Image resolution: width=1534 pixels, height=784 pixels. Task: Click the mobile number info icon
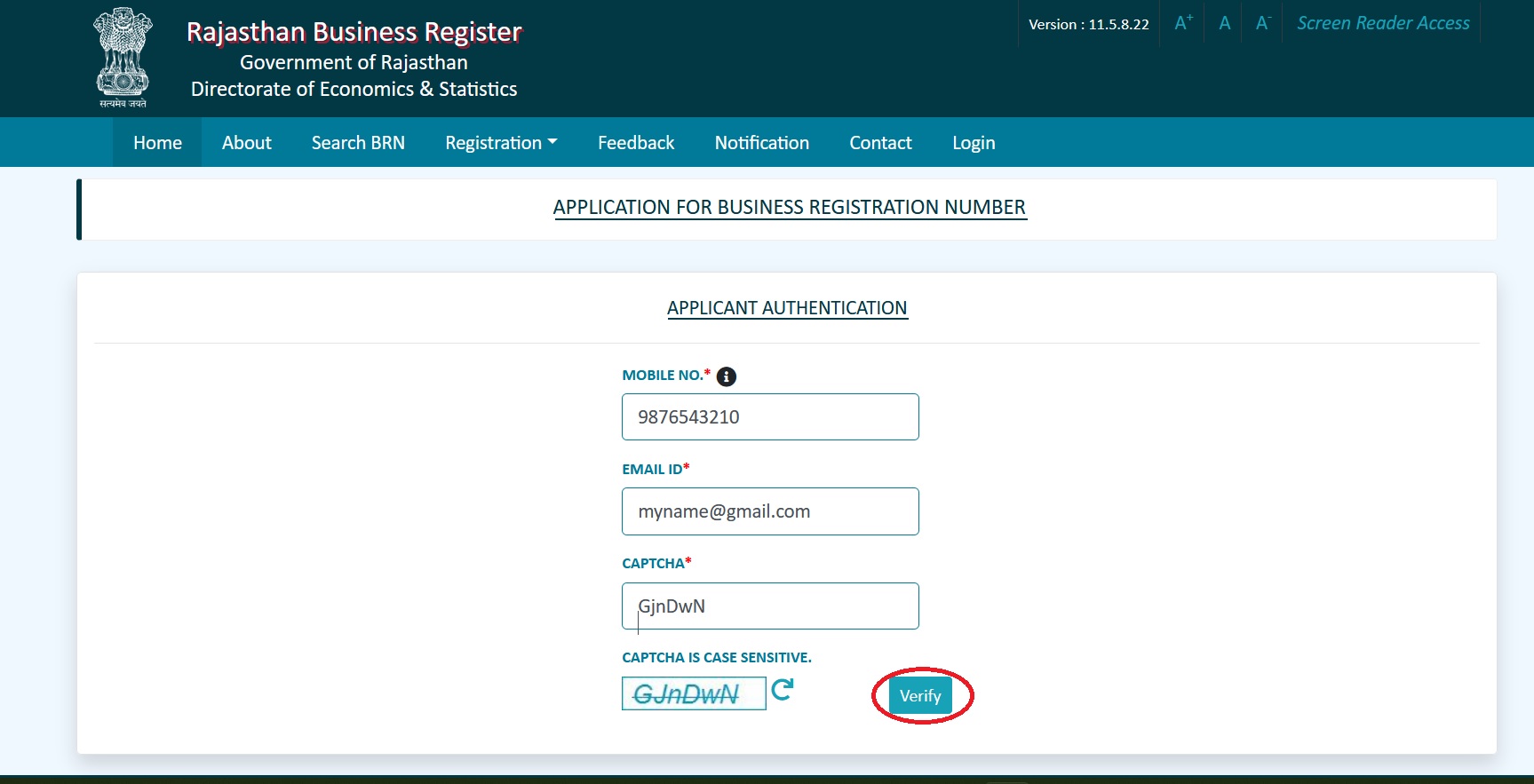[x=726, y=376]
